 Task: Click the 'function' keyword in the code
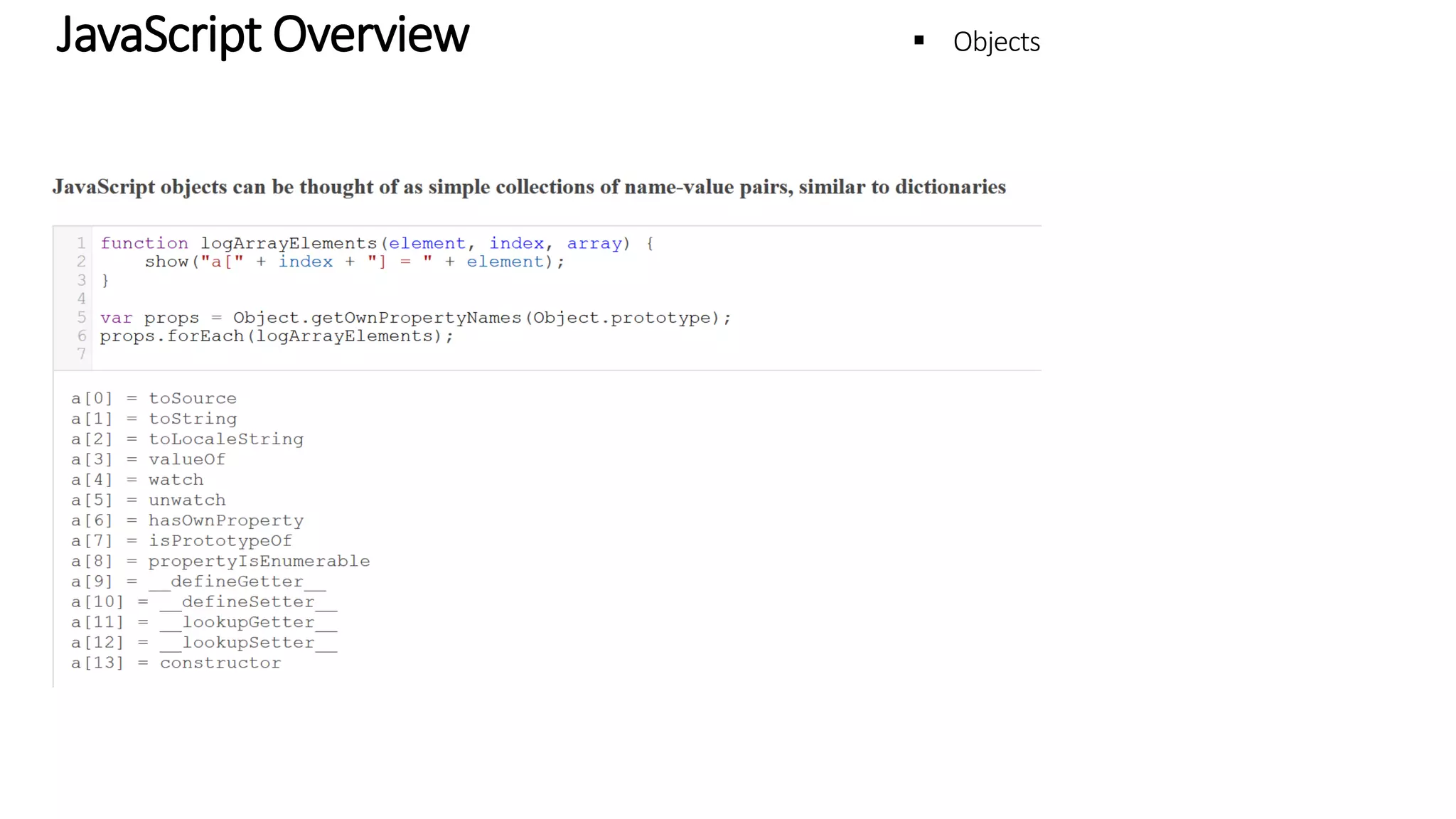[x=144, y=243]
